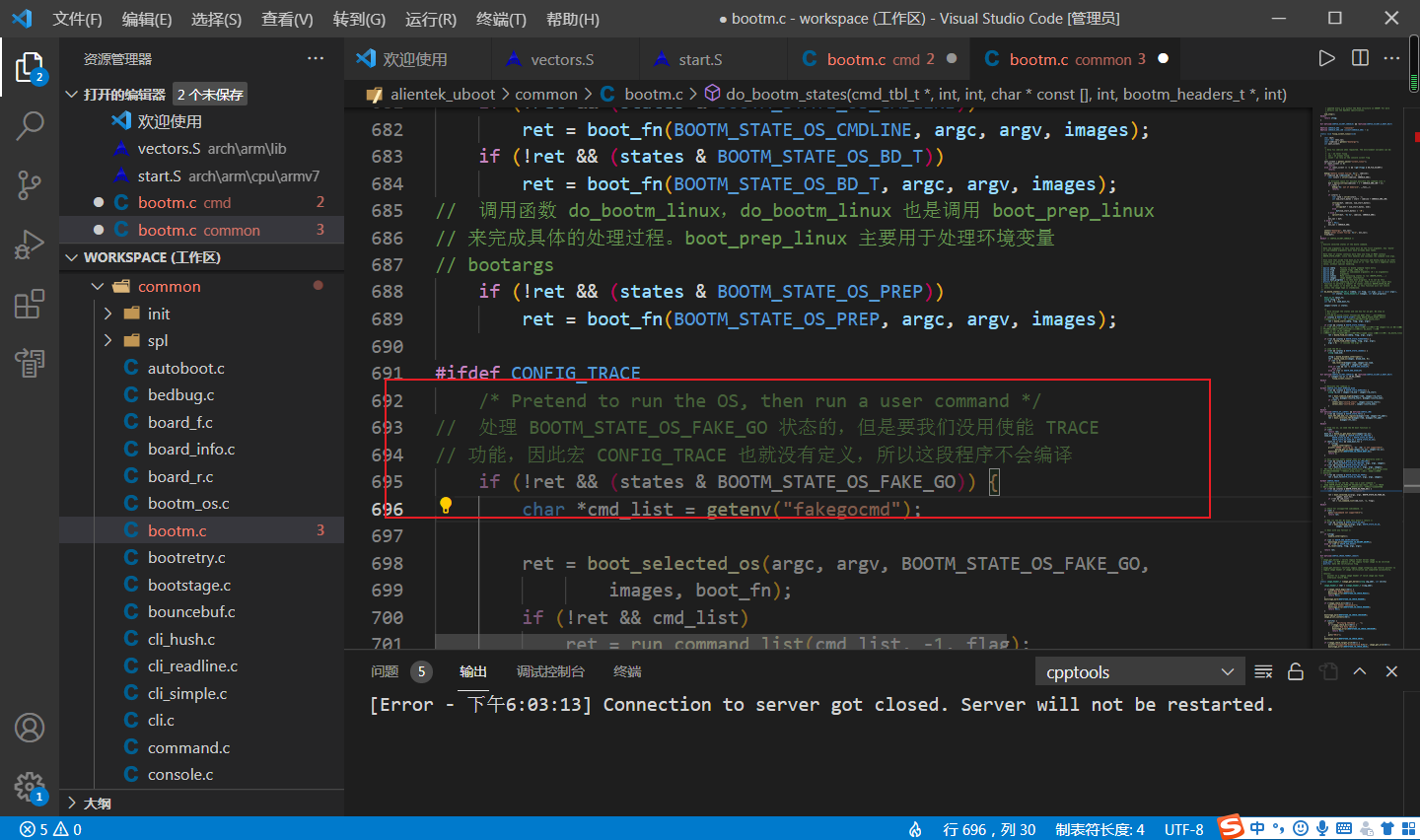Close the bottom panel

pyautogui.click(x=1391, y=671)
